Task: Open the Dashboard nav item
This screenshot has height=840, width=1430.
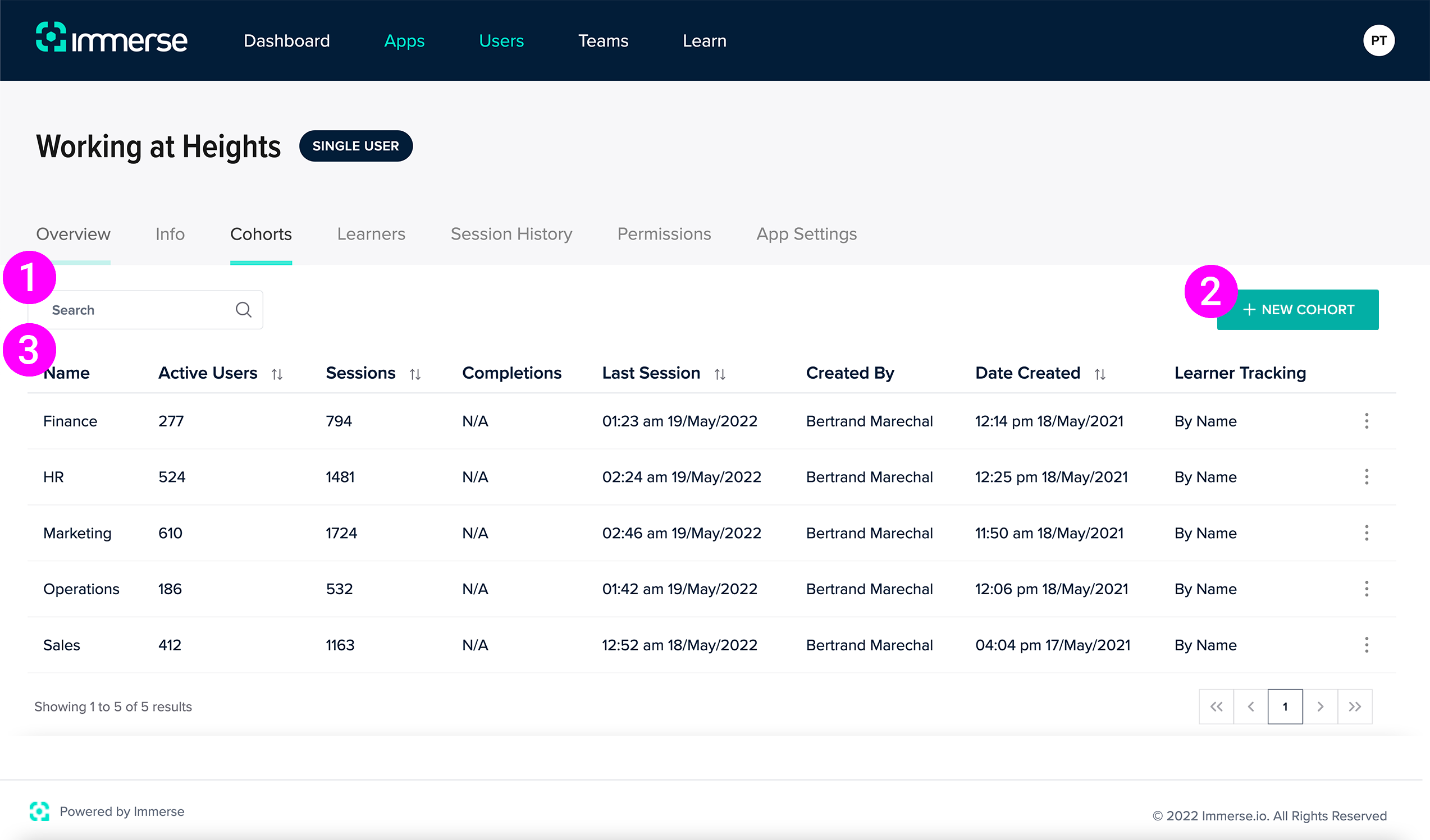Action: pos(286,41)
